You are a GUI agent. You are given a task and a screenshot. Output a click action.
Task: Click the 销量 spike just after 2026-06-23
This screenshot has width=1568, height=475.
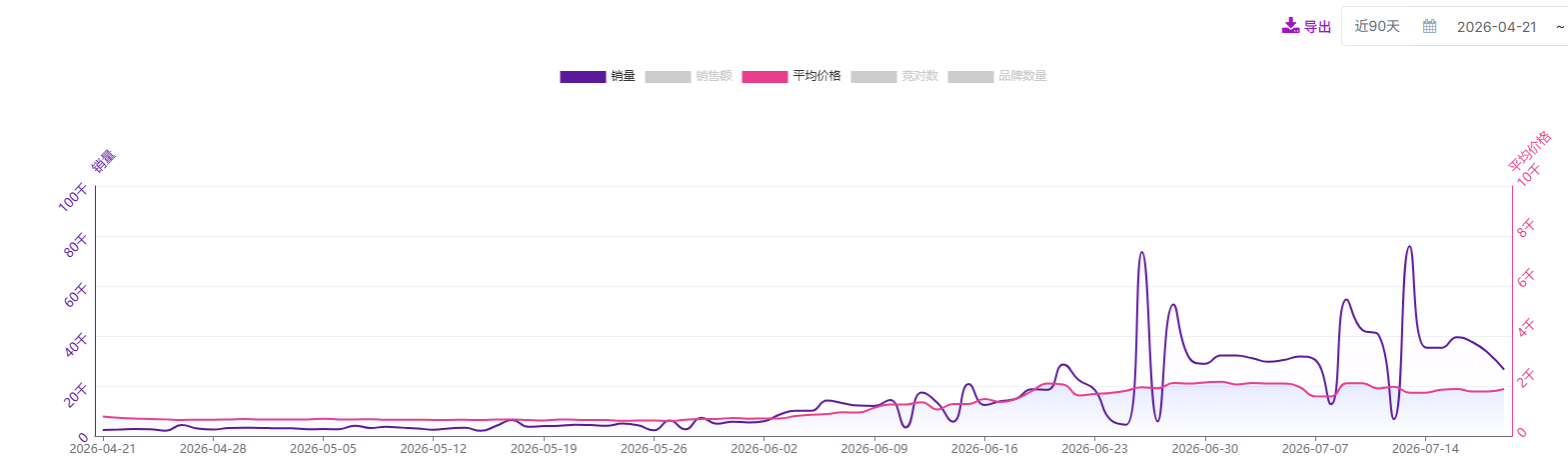click(x=1141, y=253)
